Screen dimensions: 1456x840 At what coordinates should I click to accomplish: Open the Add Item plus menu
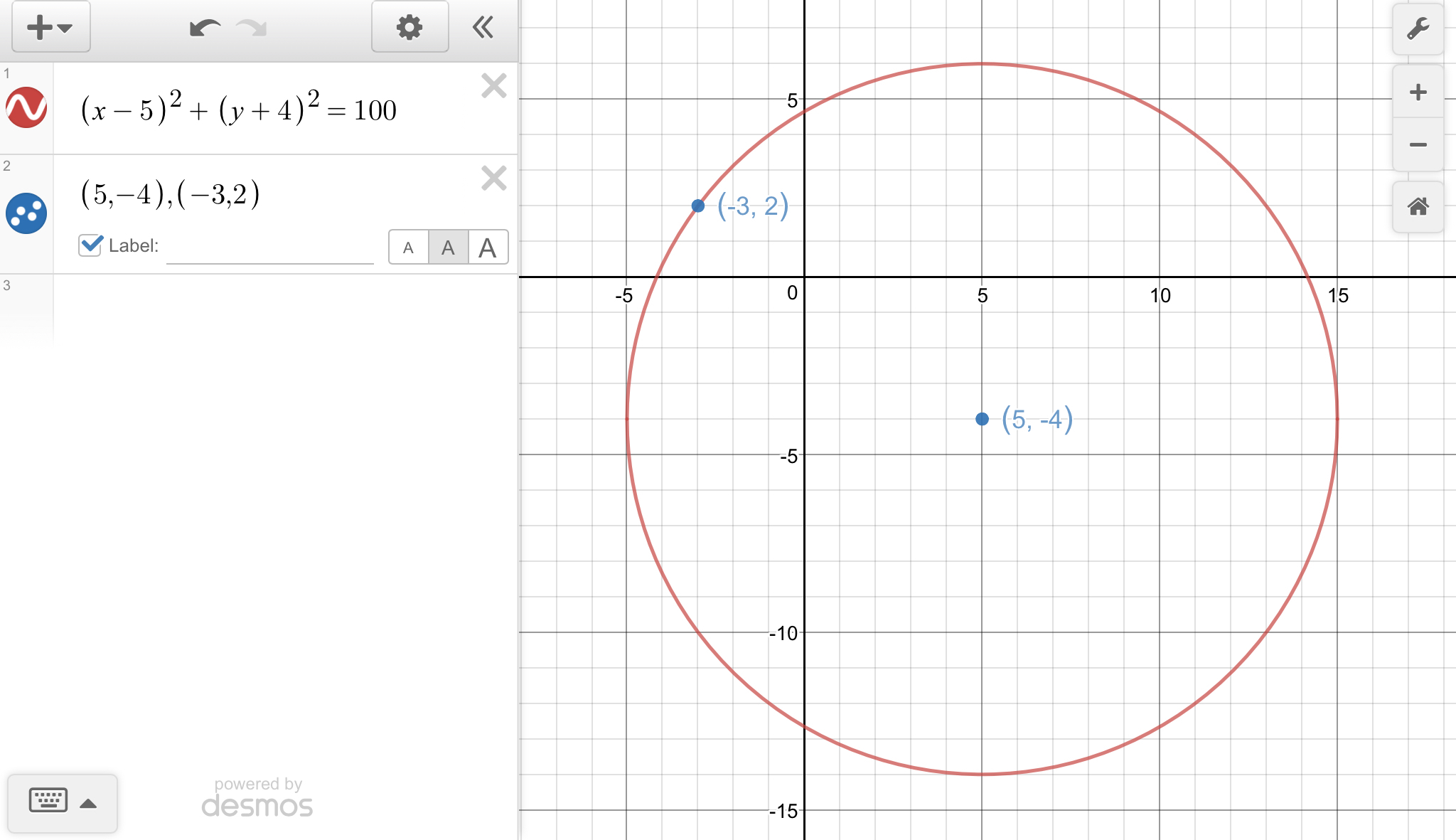pyautogui.click(x=50, y=28)
